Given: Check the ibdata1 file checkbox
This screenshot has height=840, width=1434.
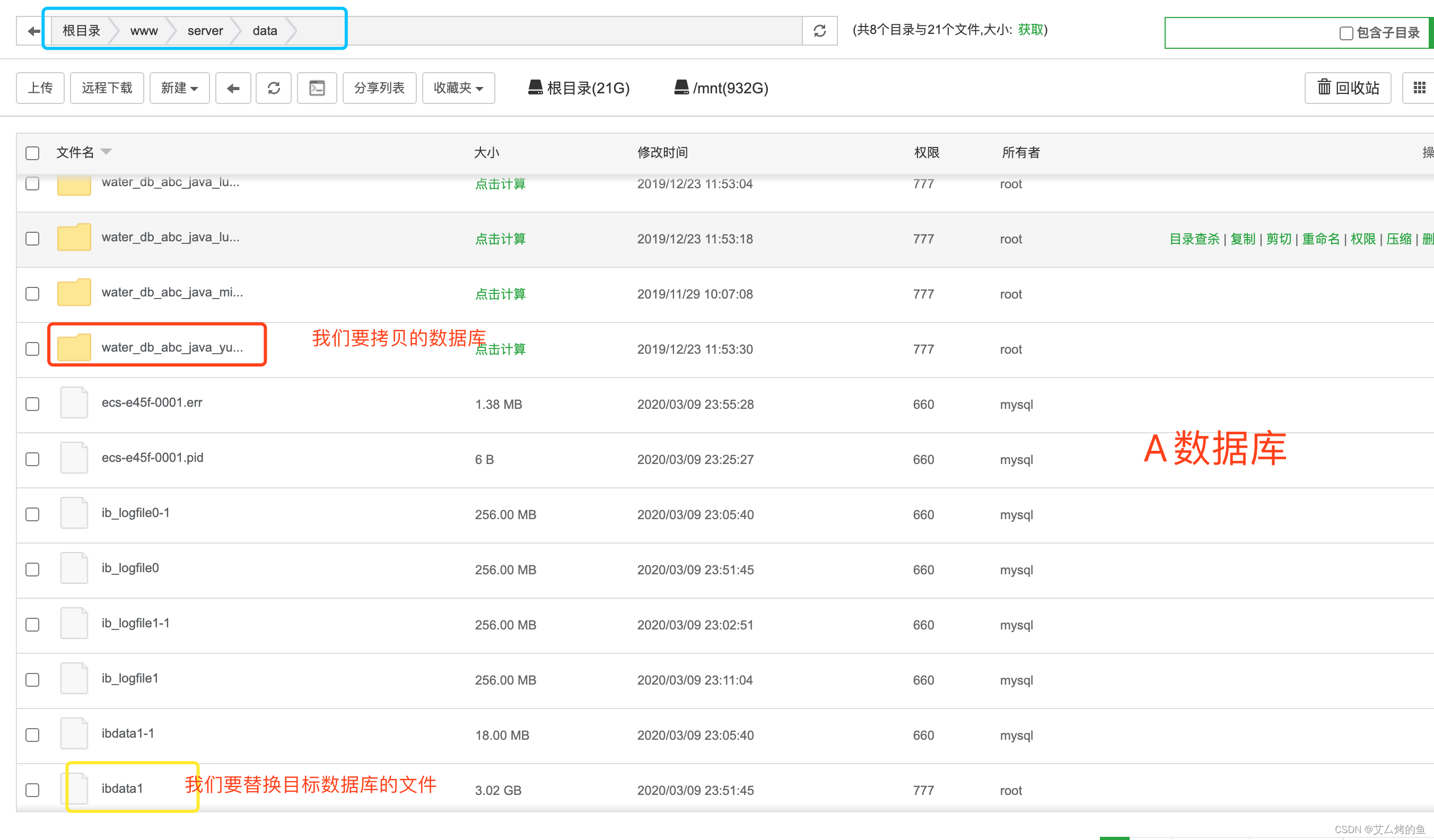Looking at the screenshot, I should pos(32,790).
